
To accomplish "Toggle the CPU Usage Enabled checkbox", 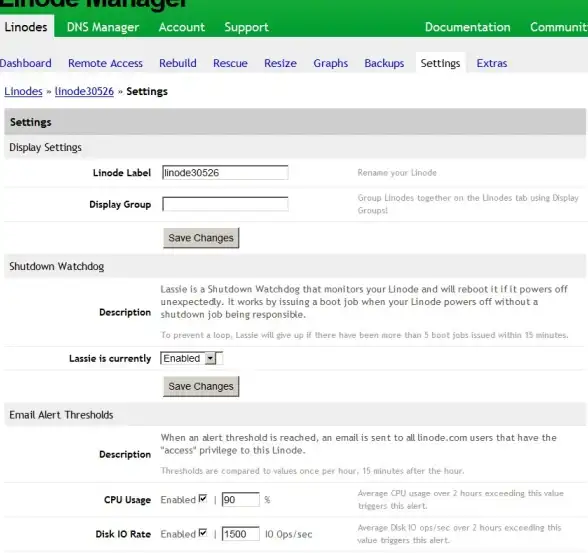I will click(x=203, y=498).
